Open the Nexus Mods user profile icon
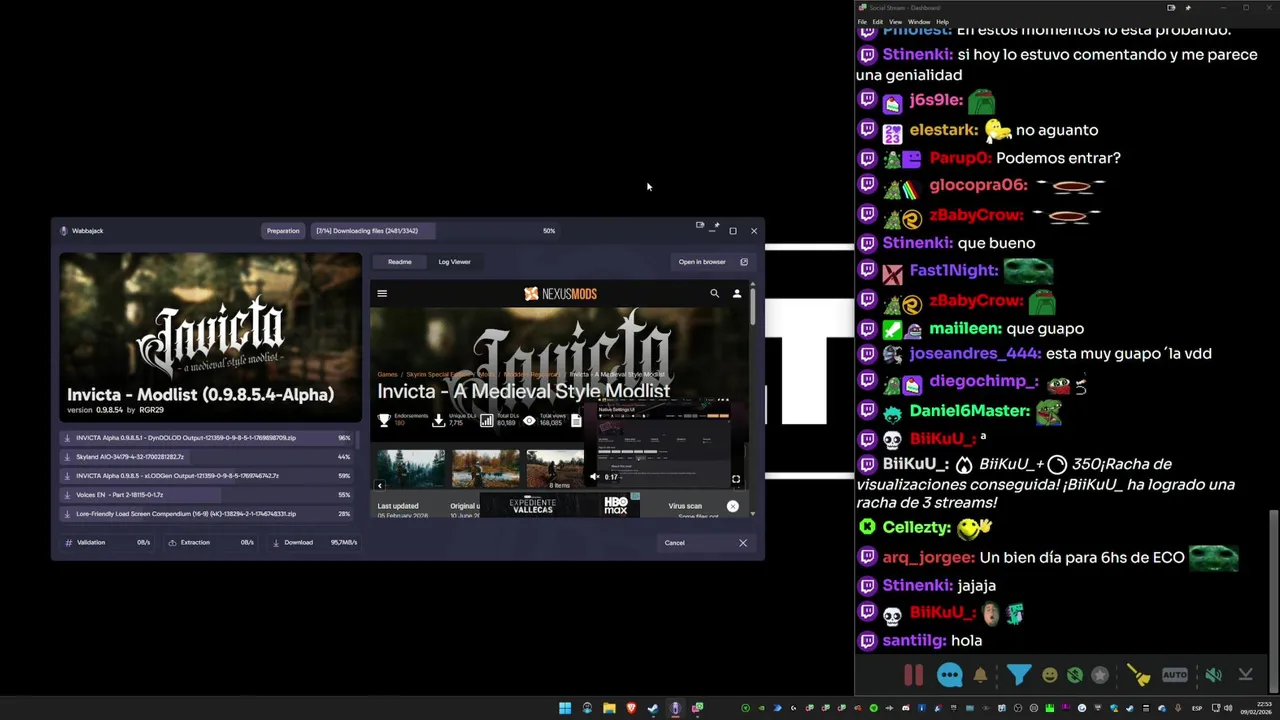The image size is (1280, 720). pyautogui.click(x=737, y=294)
